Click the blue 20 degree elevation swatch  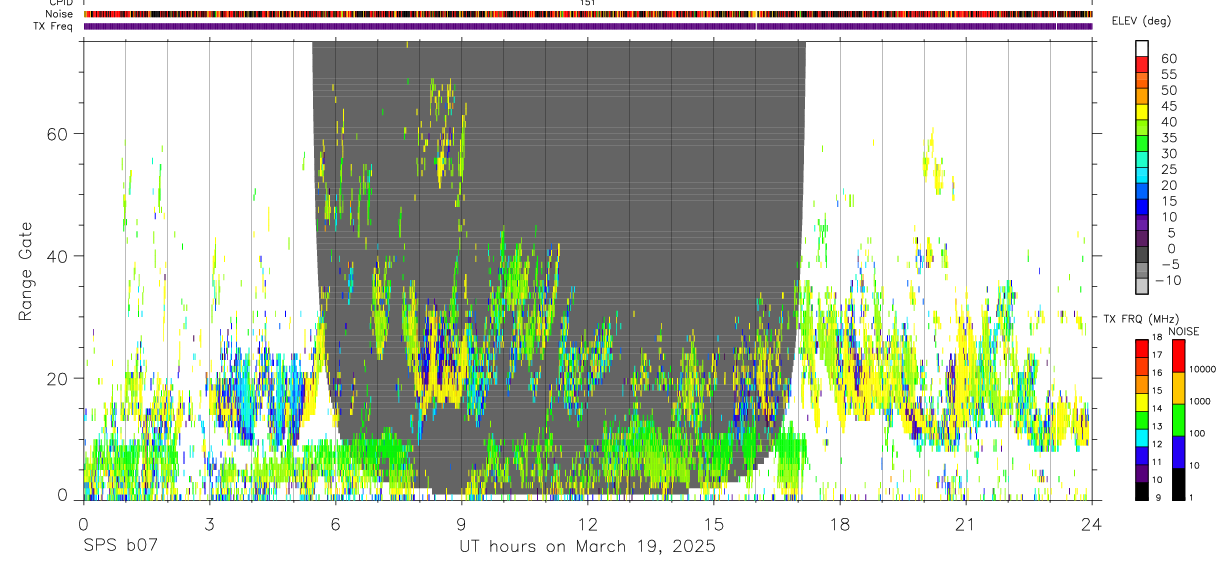pyautogui.click(x=1143, y=192)
